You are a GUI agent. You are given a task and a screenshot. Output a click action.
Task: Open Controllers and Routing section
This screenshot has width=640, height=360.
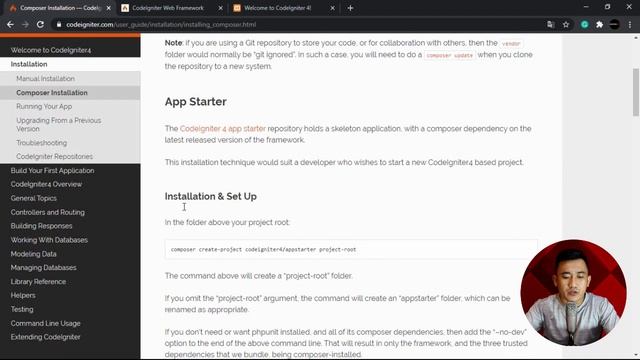pos(48,212)
